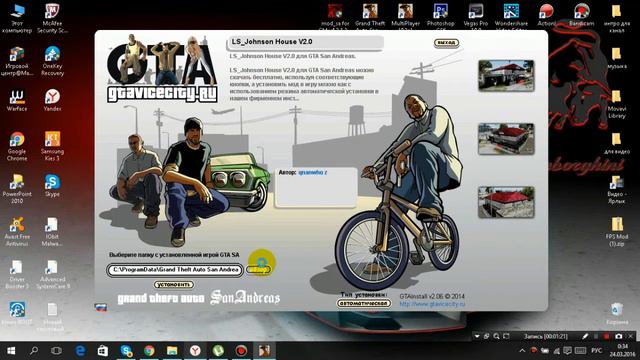The width and height of the screenshot is (640, 360).
Task: Expand hidden system tray icons chevron
Action: pyautogui.click(x=522, y=351)
